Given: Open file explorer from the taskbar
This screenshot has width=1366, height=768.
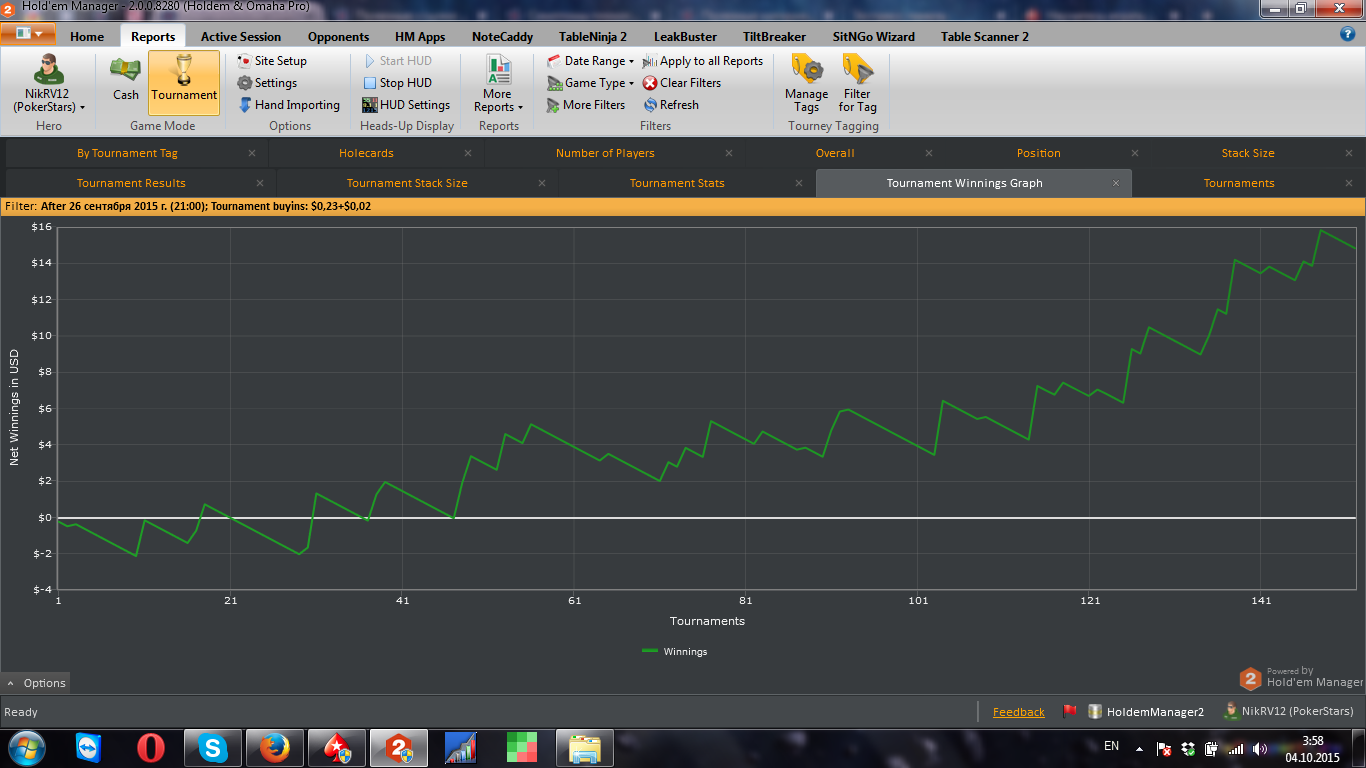Looking at the screenshot, I should (584, 748).
